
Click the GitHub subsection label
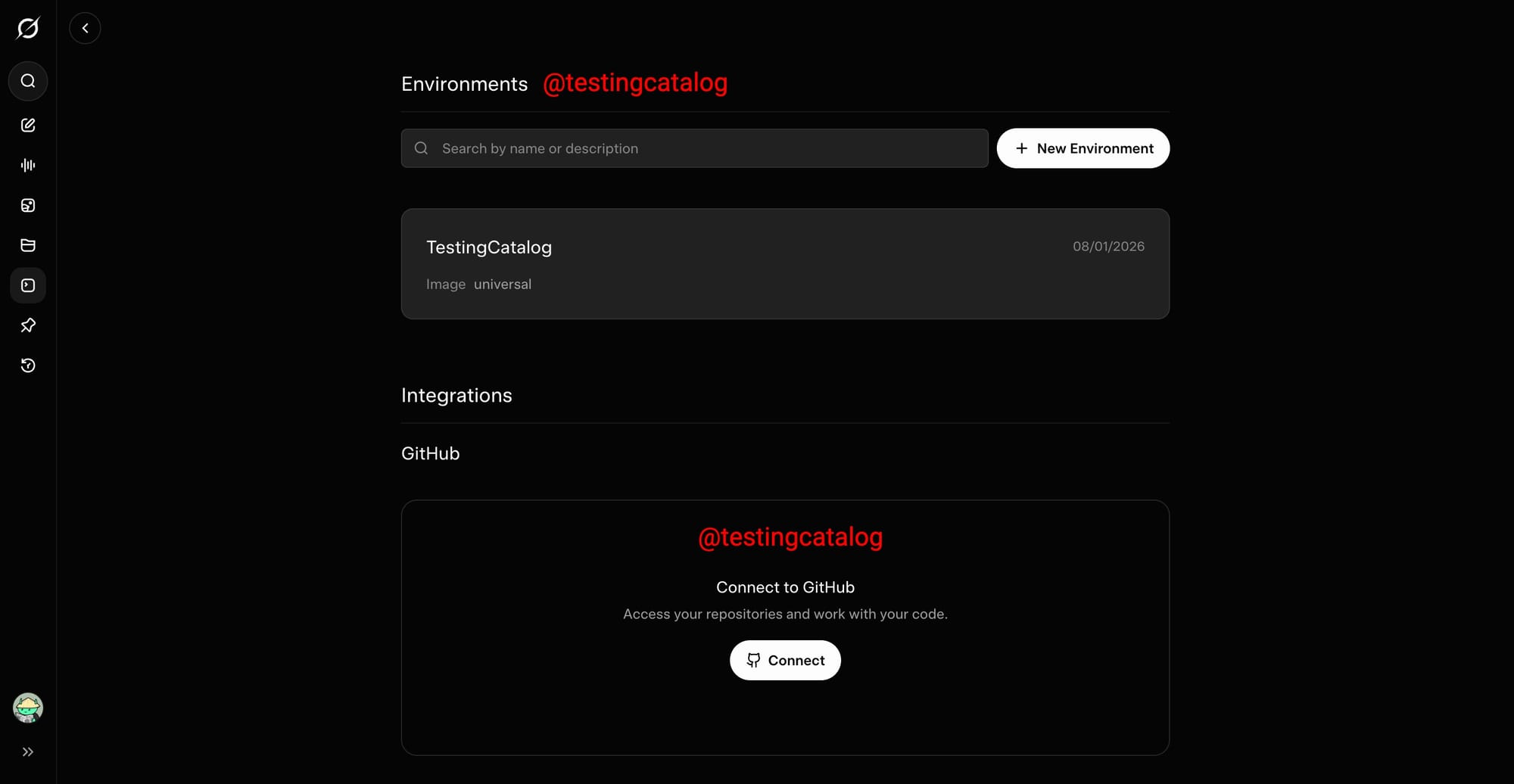[430, 453]
